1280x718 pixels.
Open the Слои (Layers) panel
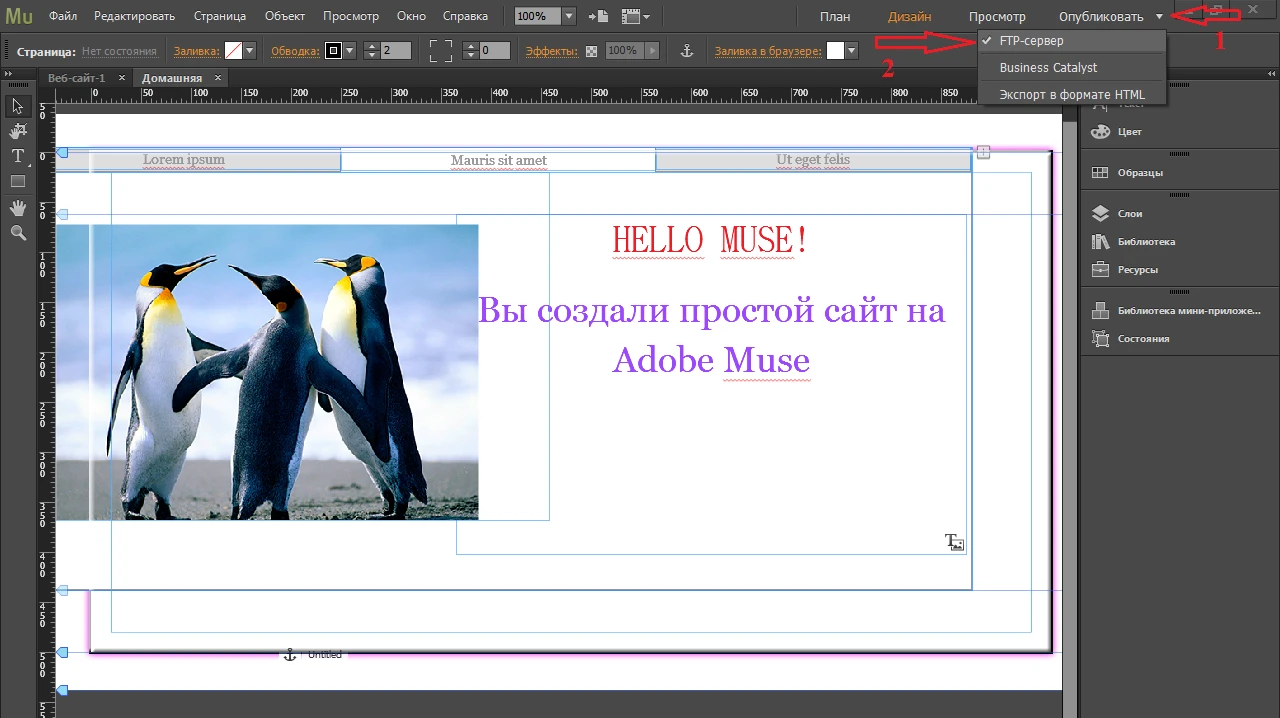click(x=1130, y=213)
